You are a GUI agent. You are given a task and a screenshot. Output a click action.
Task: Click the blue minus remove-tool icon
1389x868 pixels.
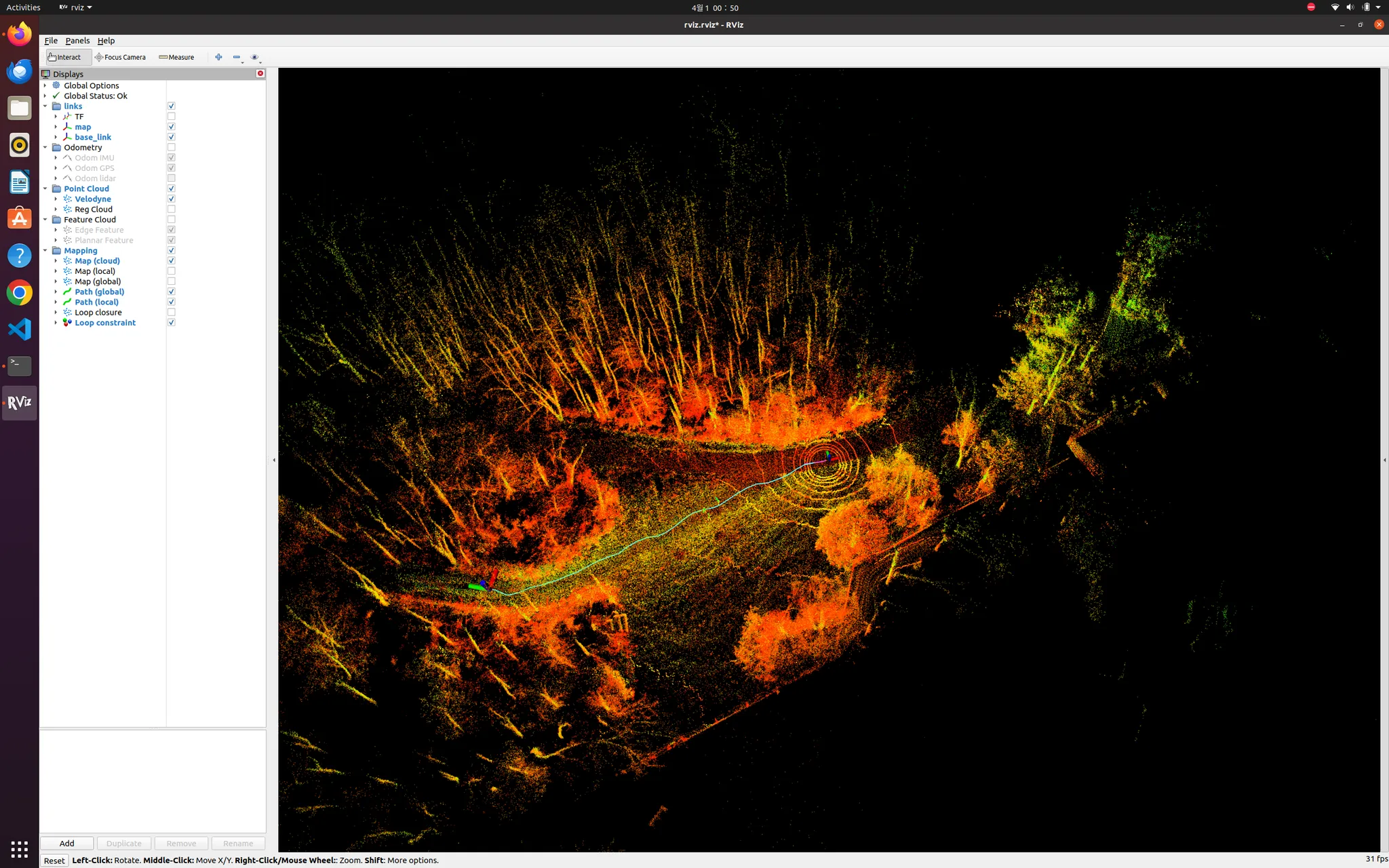pos(236,57)
